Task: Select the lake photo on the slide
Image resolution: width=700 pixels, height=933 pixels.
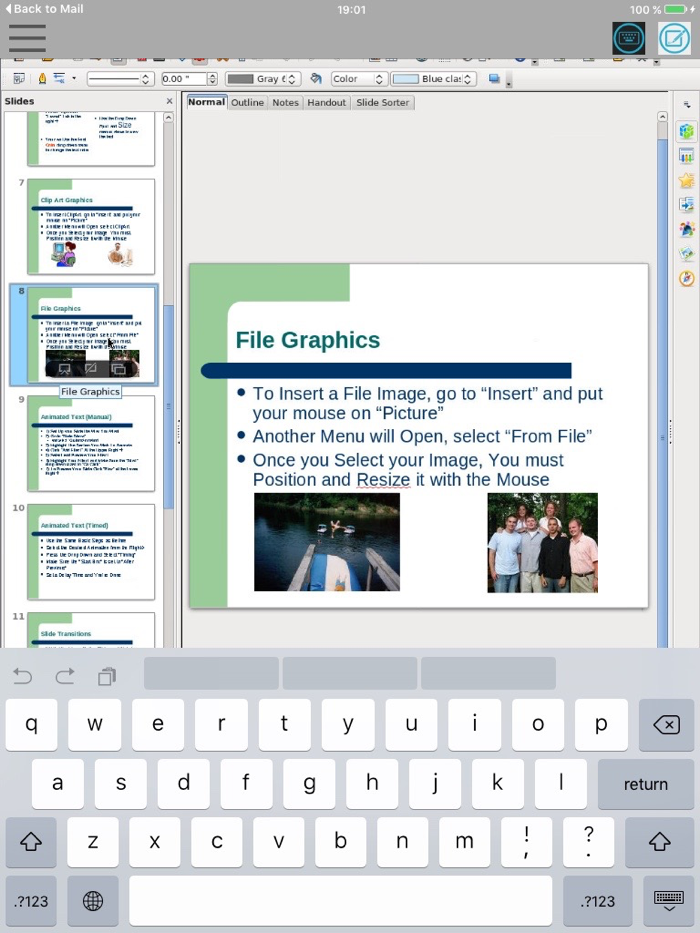Action: (327, 541)
